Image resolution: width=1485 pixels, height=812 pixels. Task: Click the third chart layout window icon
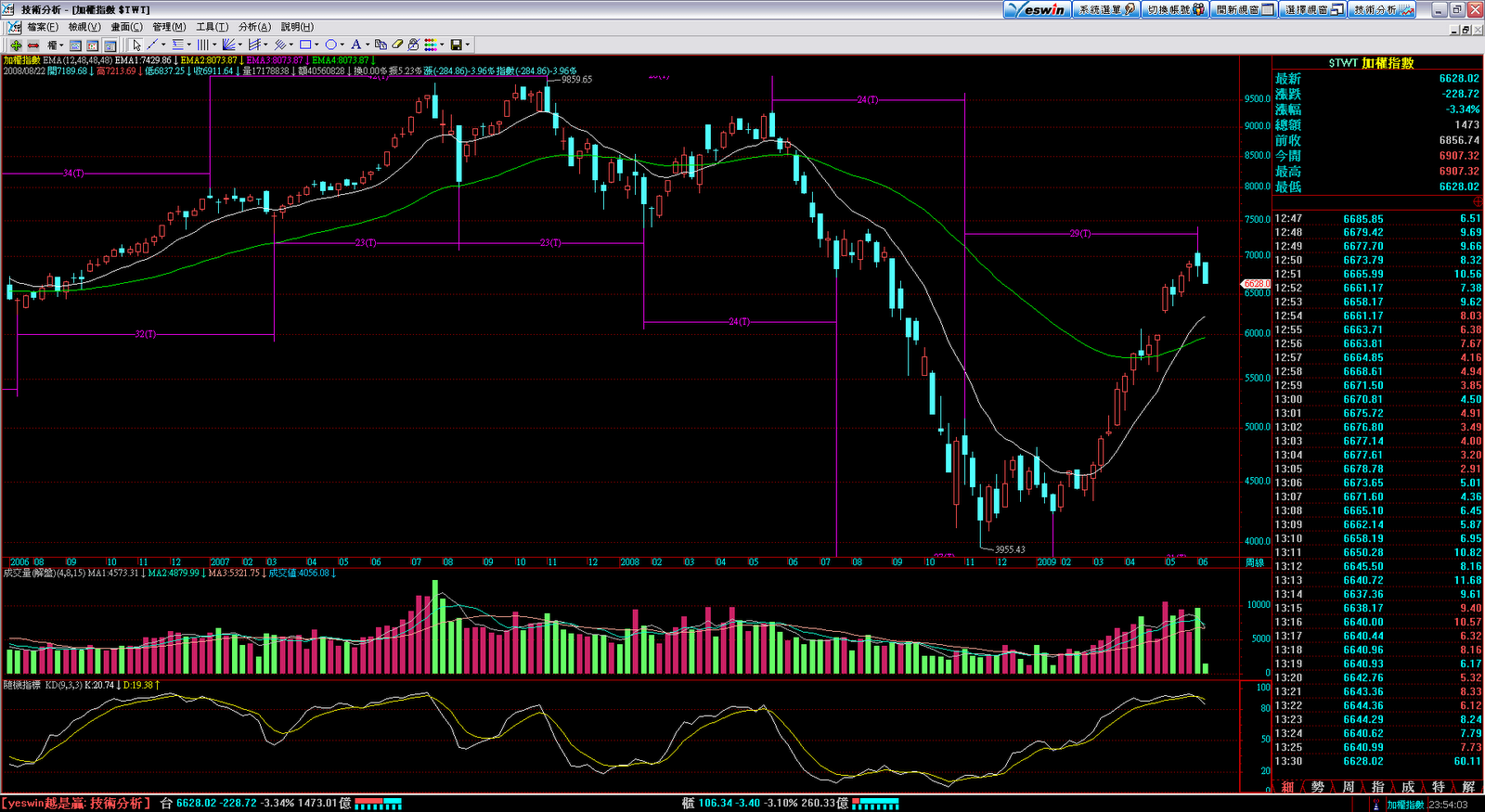(x=110, y=45)
